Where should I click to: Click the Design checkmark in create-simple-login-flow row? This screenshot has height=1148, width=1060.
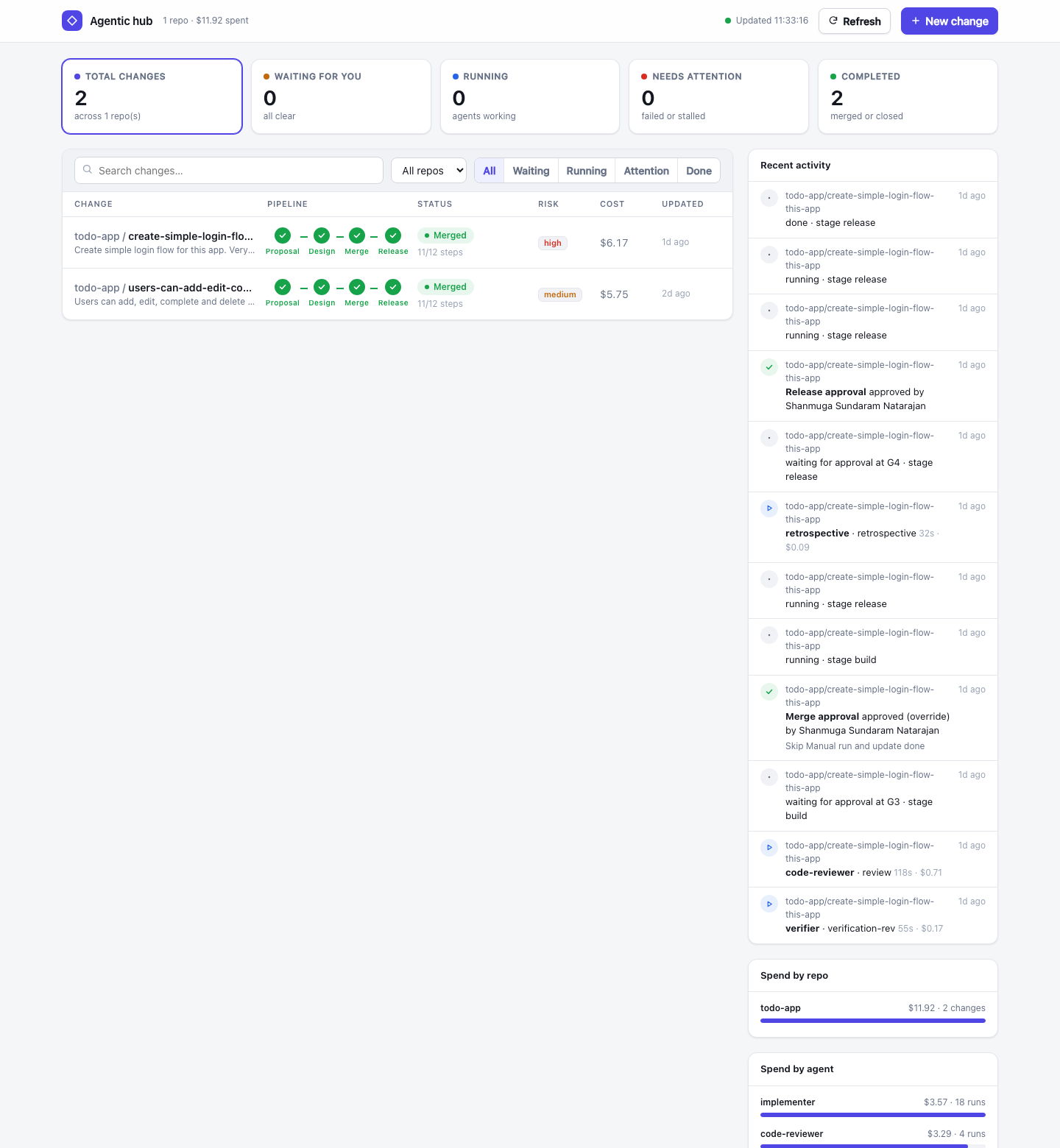(322, 235)
